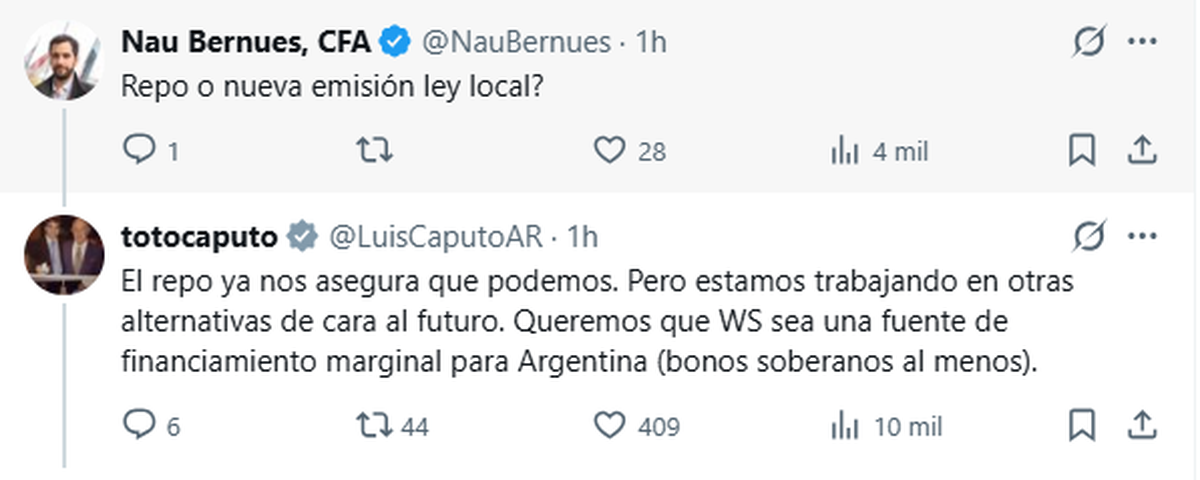Reply to totocaputo's tweet

(137, 426)
